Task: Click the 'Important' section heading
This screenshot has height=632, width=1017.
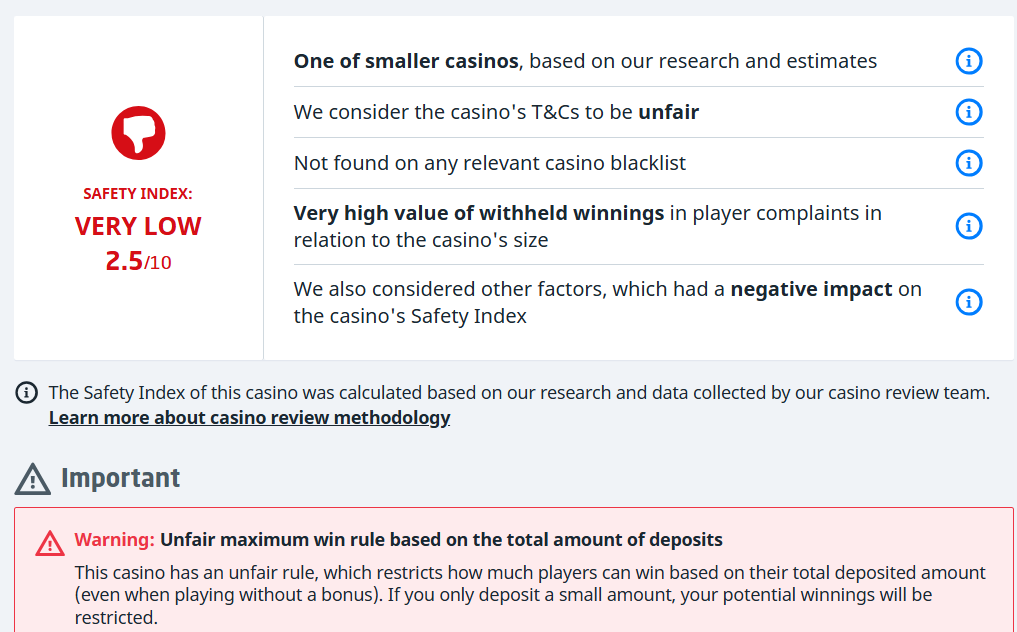Action: point(121,478)
